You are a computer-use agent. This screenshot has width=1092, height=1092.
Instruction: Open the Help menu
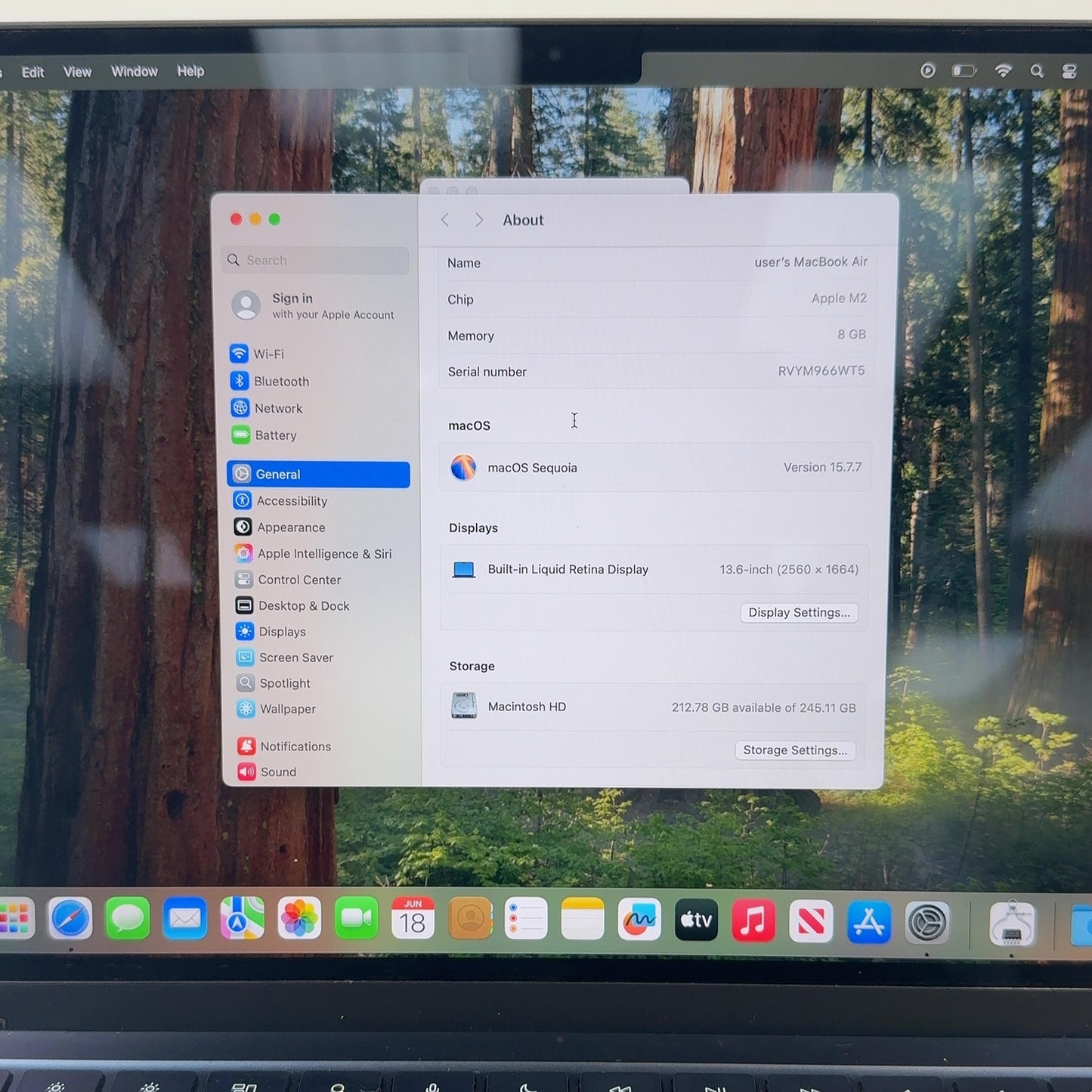(x=190, y=71)
